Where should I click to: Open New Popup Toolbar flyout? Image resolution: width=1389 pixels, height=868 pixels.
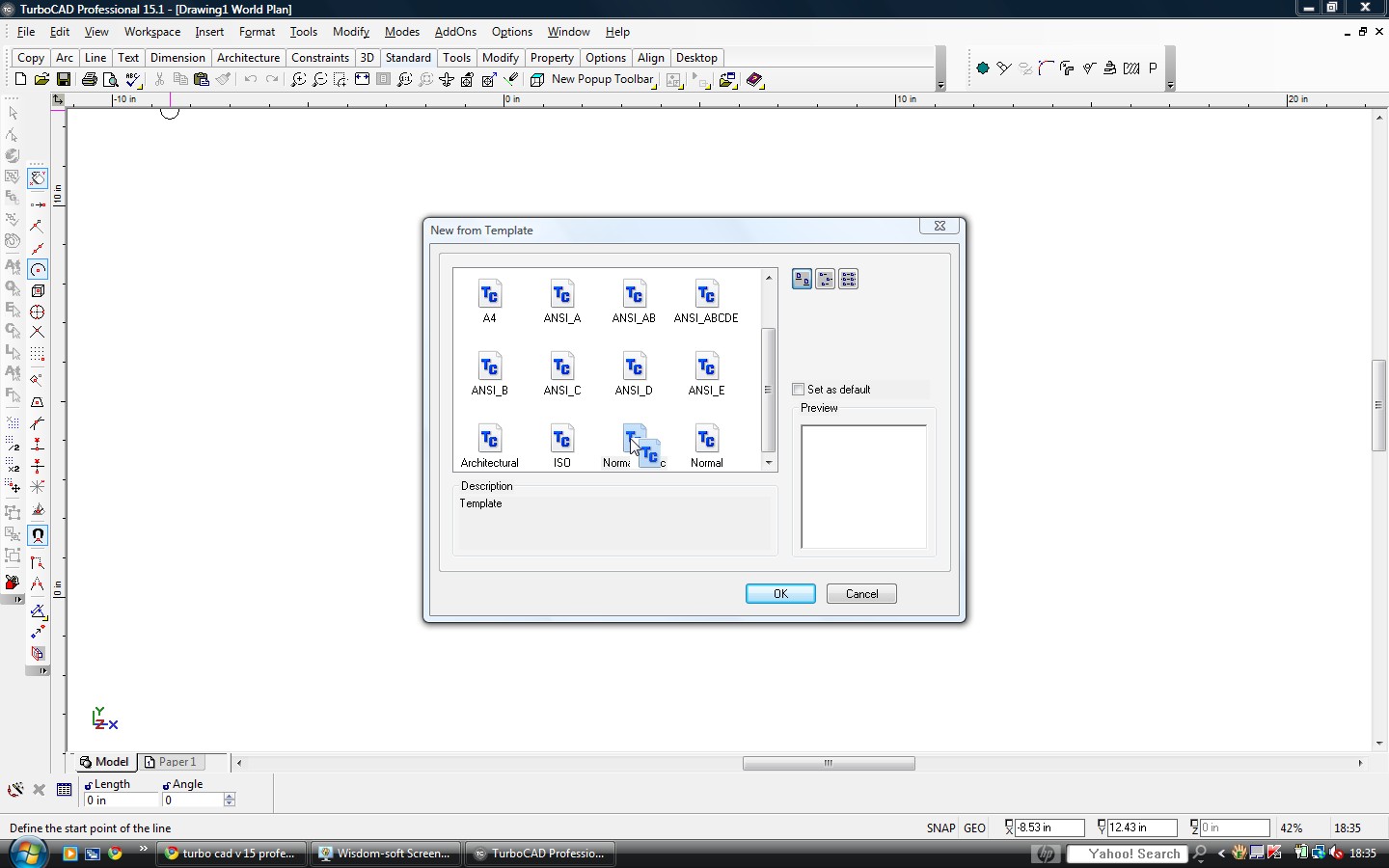point(603,79)
